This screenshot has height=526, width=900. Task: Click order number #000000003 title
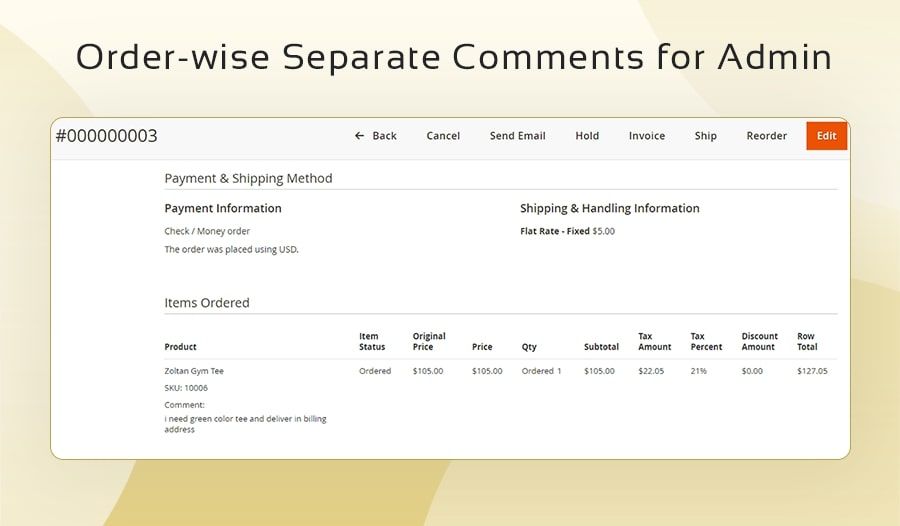pyautogui.click(x=107, y=136)
